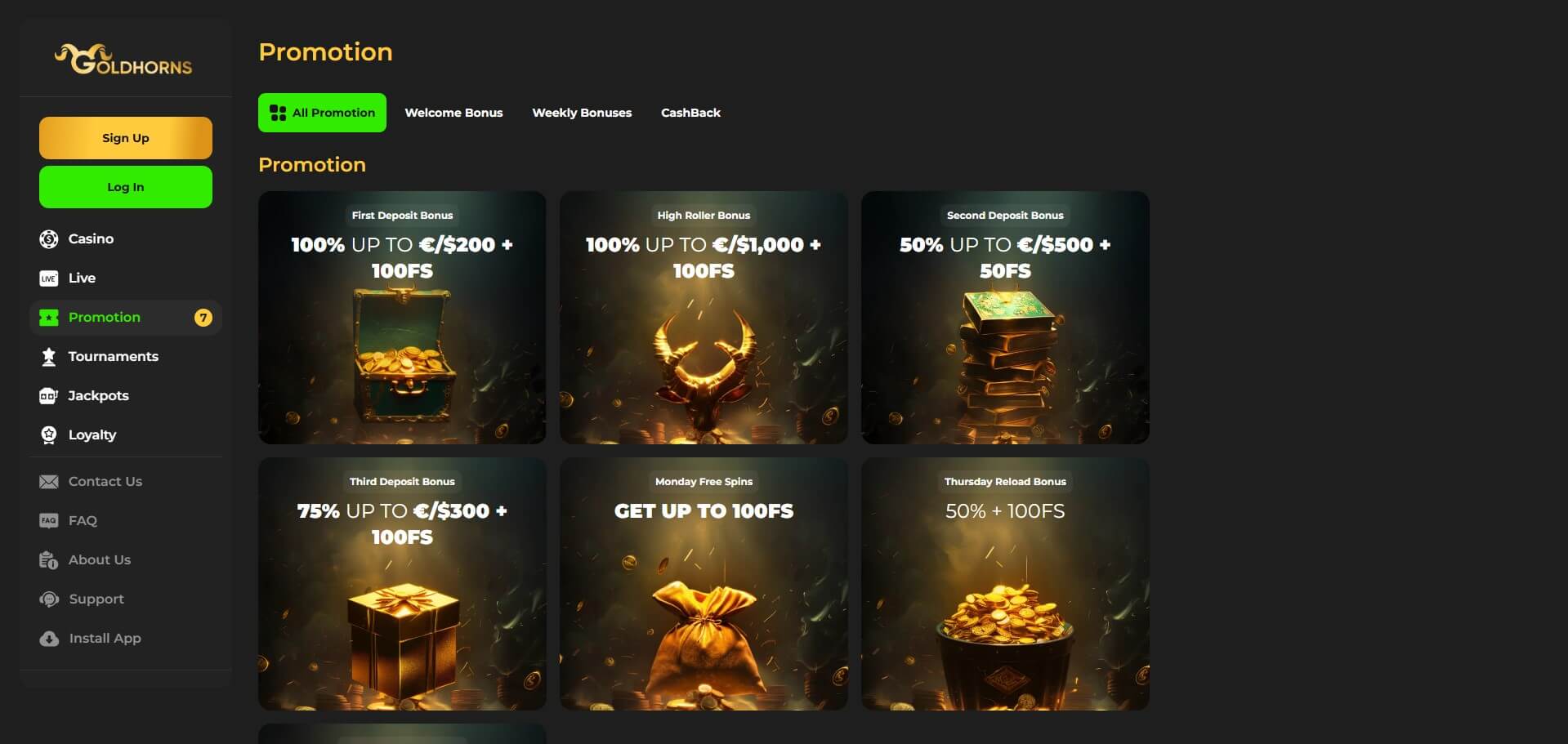Switch to the CashBack tab

click(690, 113)
